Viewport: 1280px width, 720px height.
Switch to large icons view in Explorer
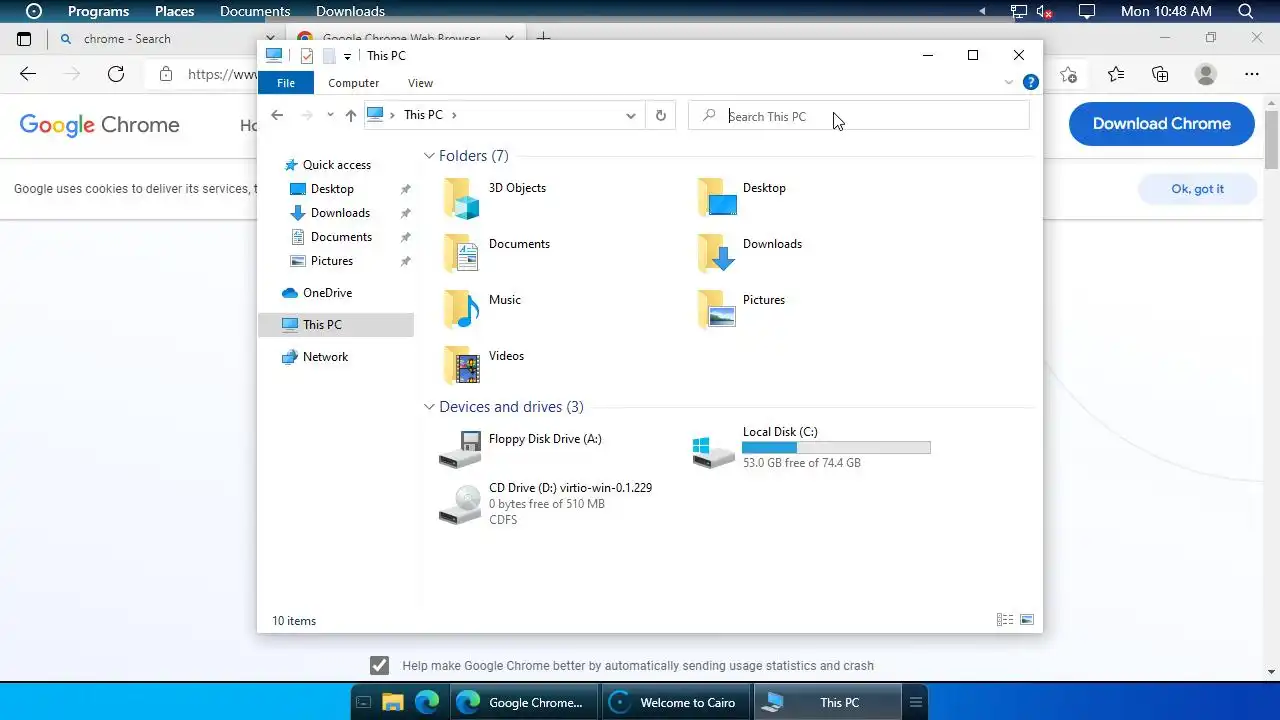1027,620
